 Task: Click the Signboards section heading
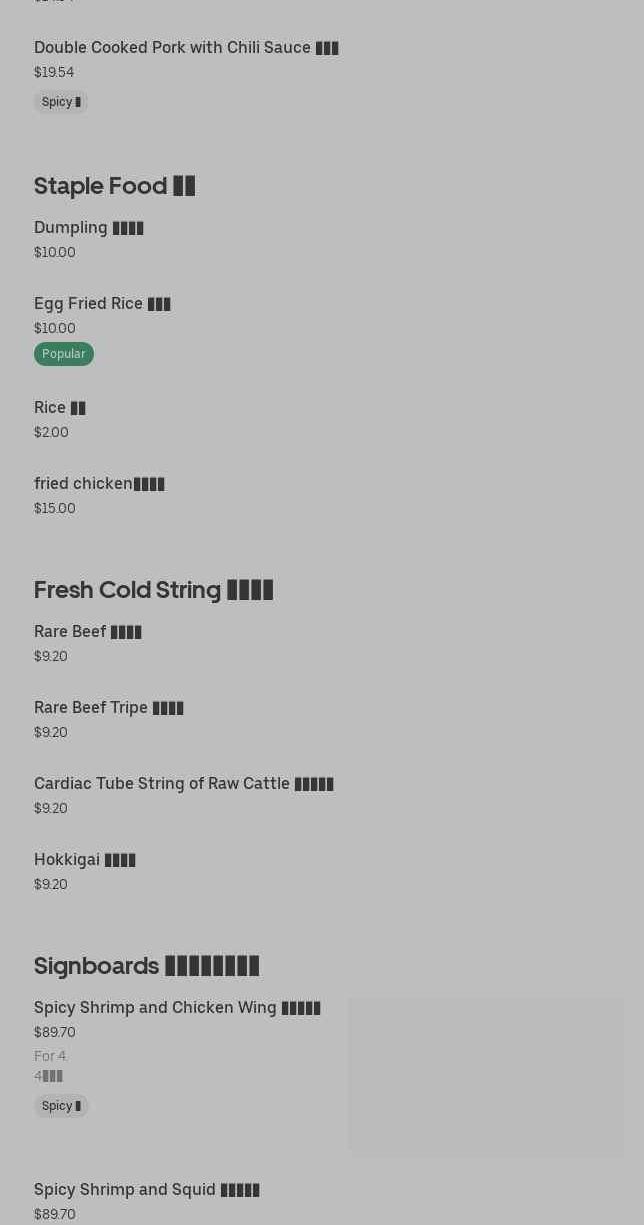[146, 966]
